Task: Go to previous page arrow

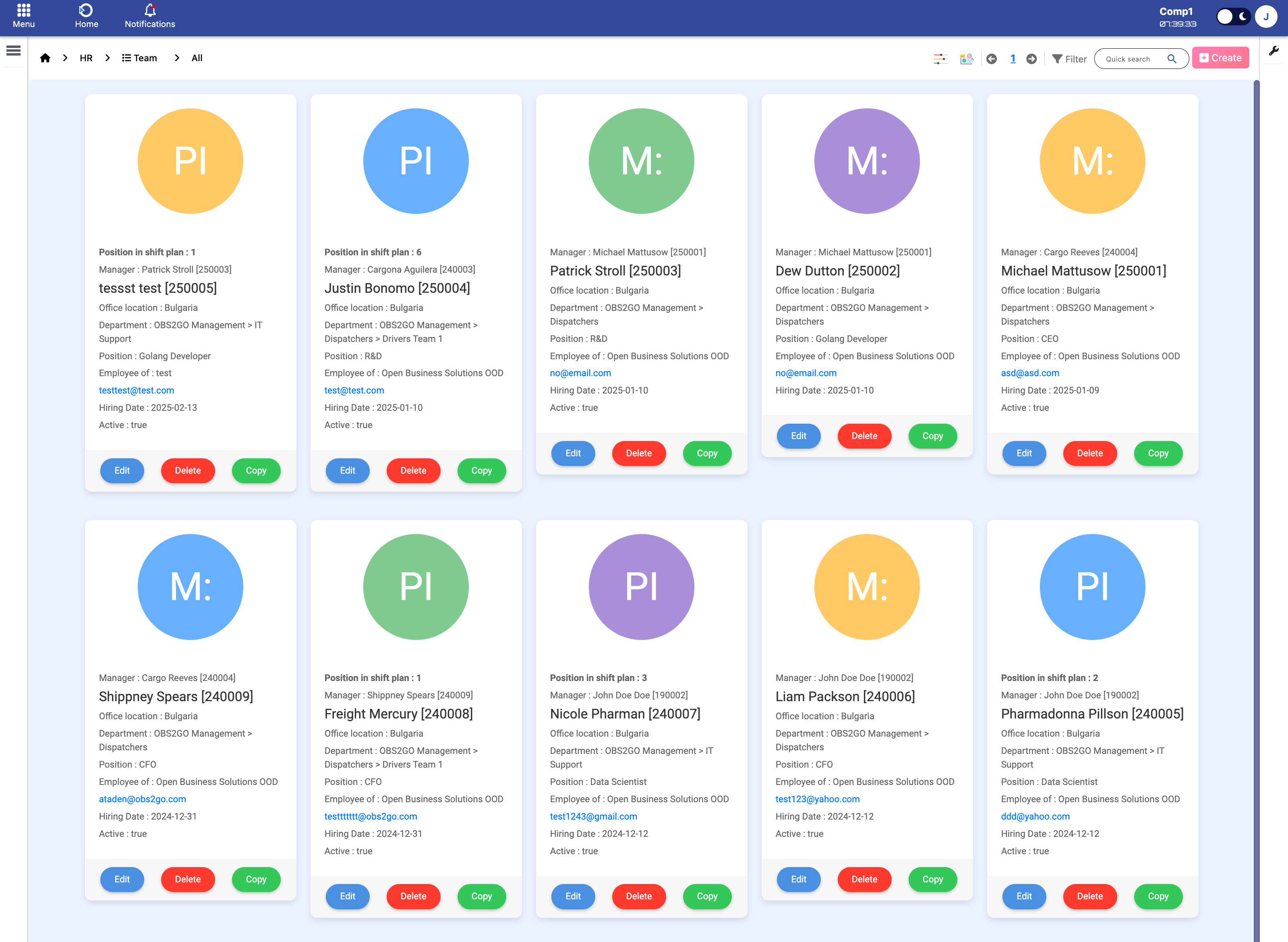Action: pos(992,59)
